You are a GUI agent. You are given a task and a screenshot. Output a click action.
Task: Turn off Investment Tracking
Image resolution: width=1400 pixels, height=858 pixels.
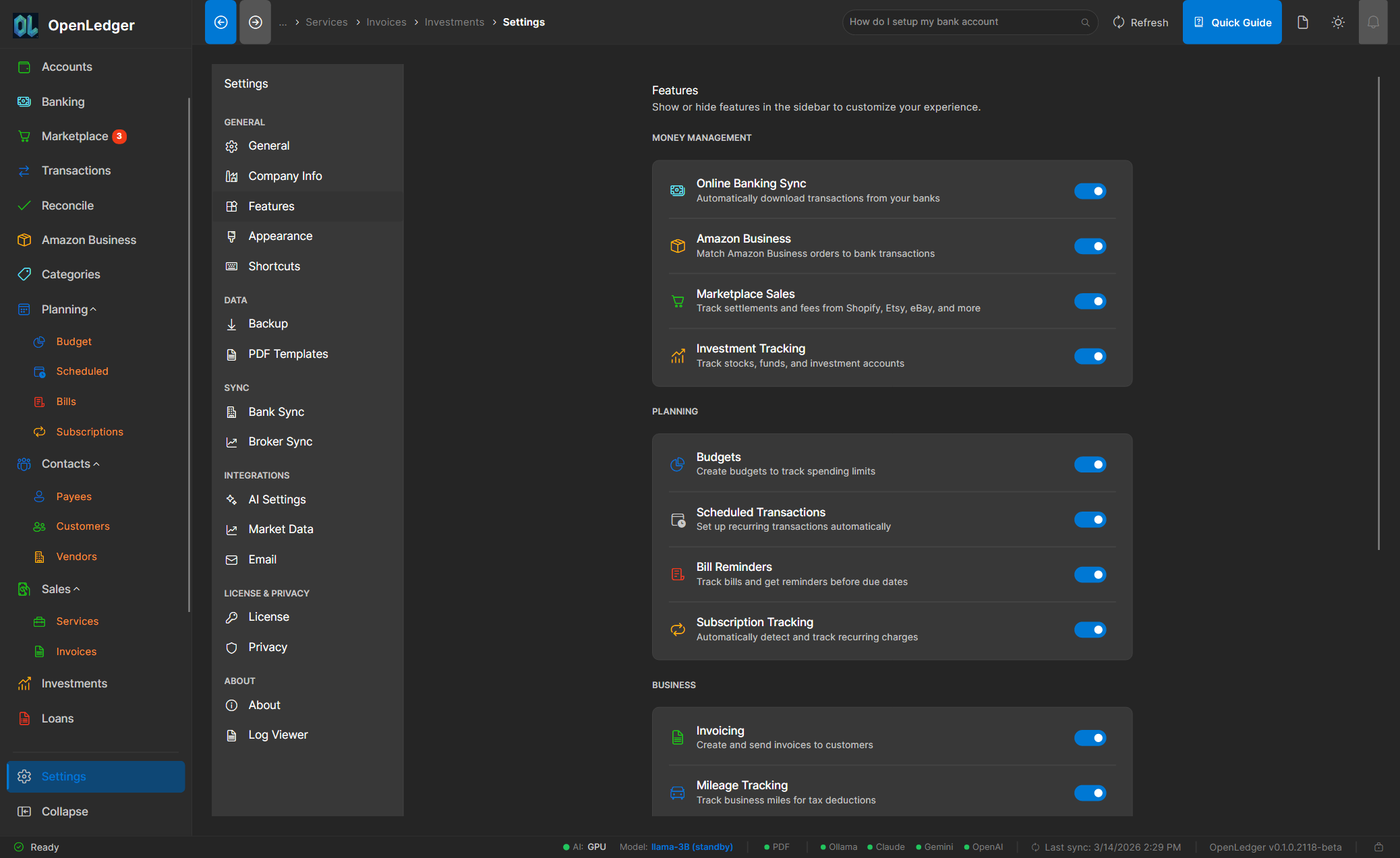coord(1090,356)
